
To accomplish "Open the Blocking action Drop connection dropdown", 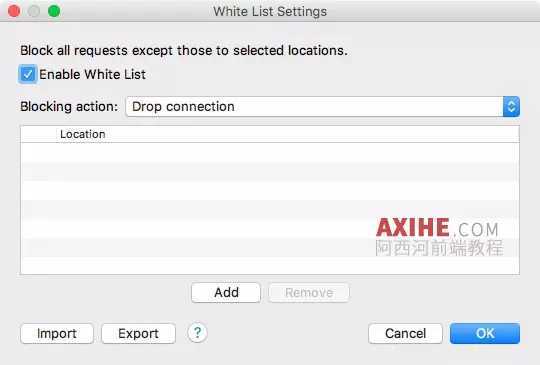I will coord(323,106).
